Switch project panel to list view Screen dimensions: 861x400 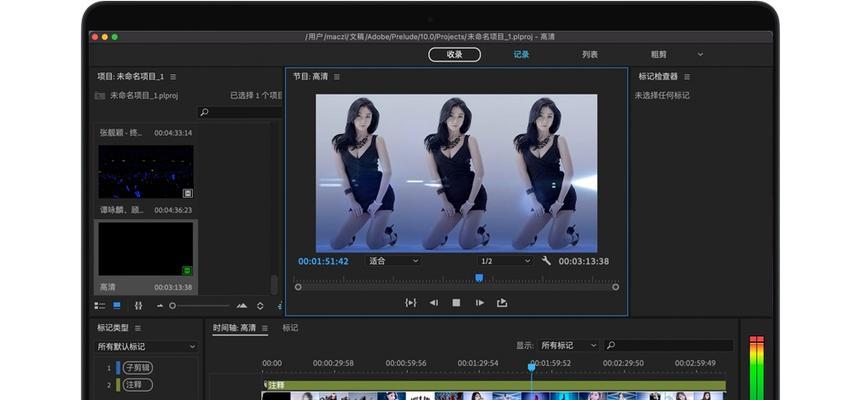pyautogui.click(x=100, y=305)
